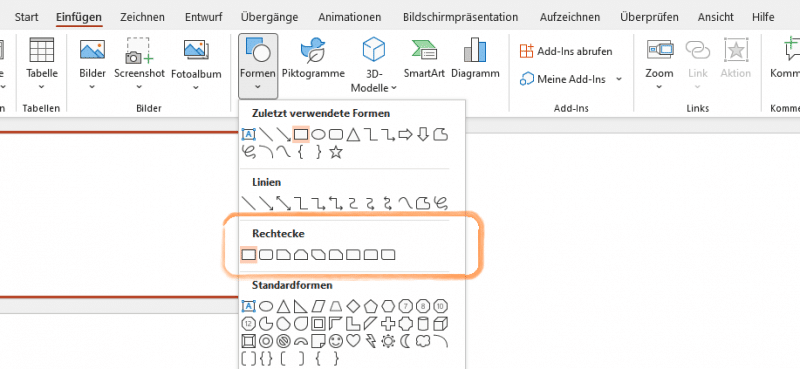Choose the rounded rectangle under Rechtecke
800x369 pixels.
pyautogui.click(x=266, y=254)
